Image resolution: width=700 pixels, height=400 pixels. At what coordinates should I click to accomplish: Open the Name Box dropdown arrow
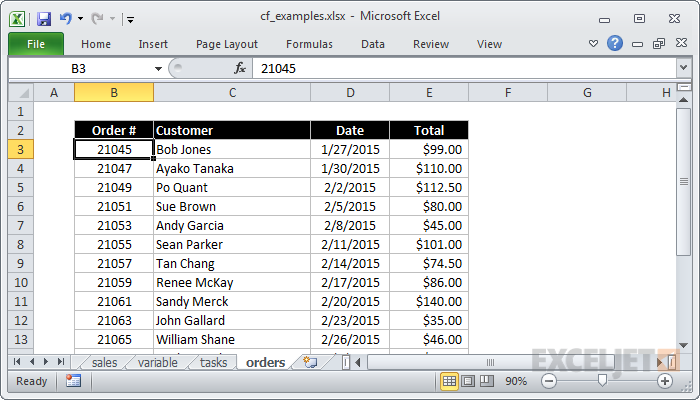[158, 69]
